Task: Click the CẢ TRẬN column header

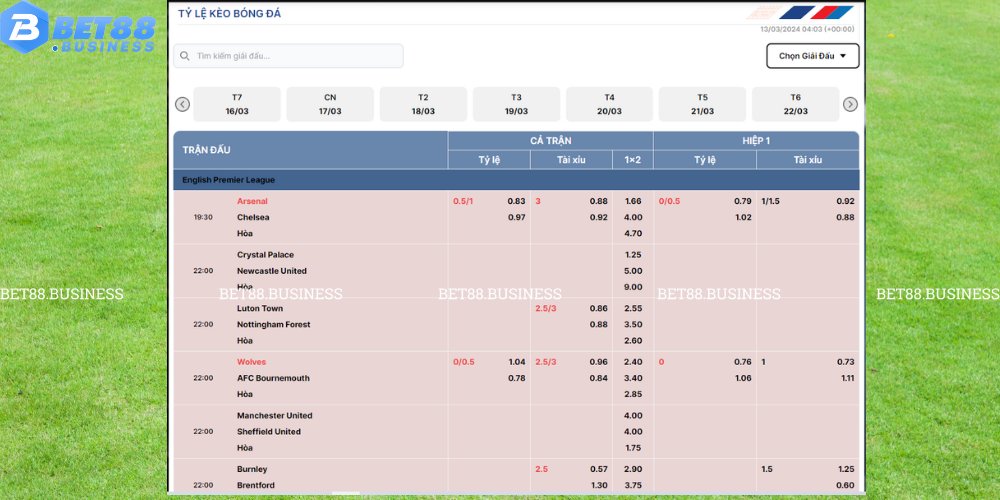Action: tap(550, 140)
